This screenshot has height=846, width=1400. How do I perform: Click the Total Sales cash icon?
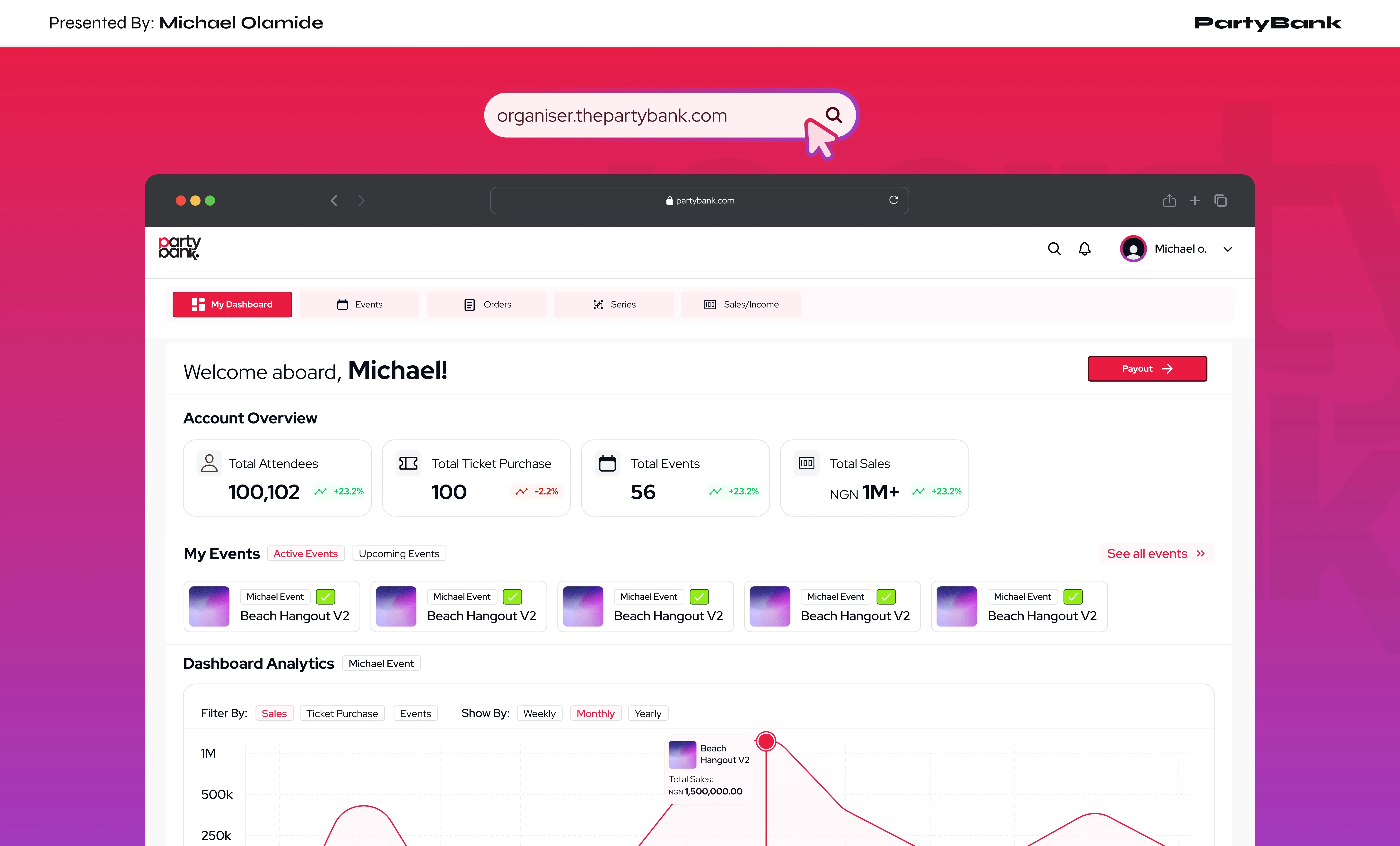pyautogui.click(x=806, y=463)
